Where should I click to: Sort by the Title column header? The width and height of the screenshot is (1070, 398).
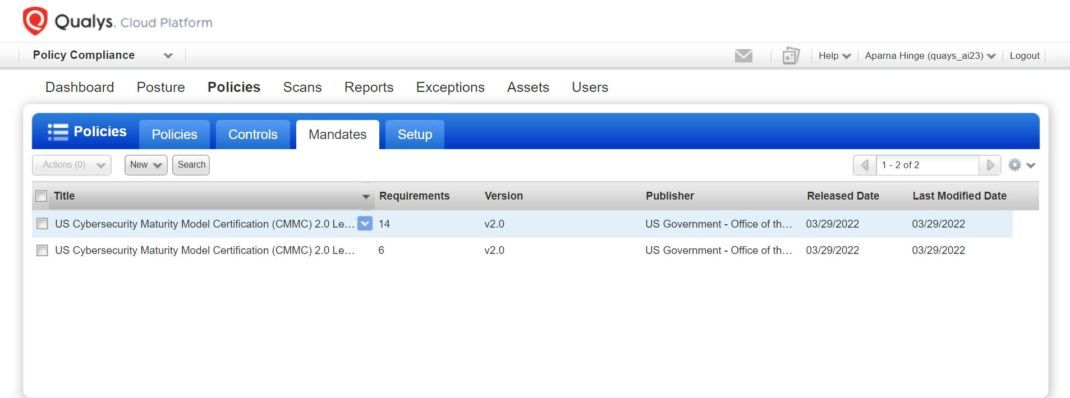(64, 196)
